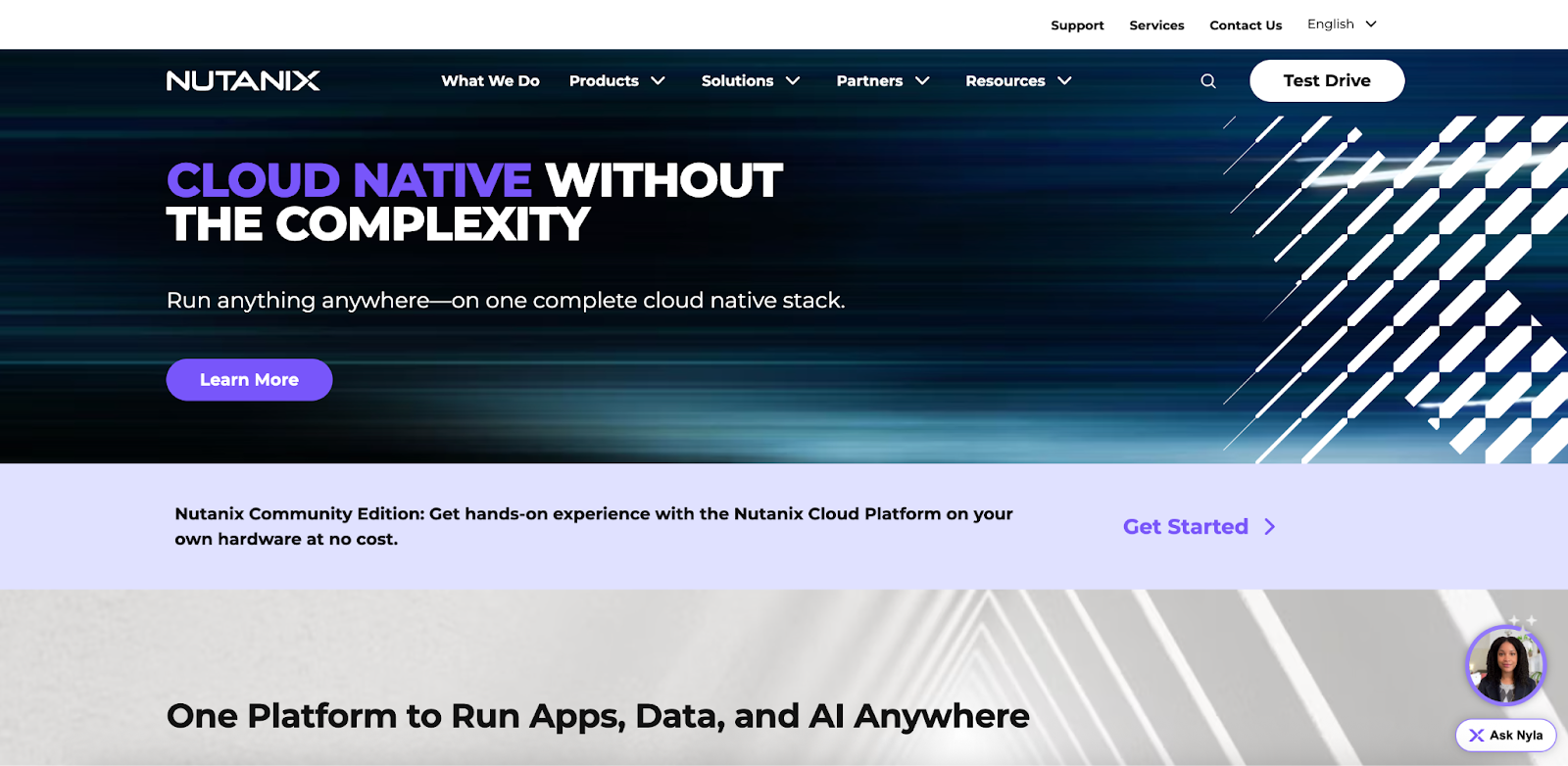The height and width of the screenshot is (766, 1568).
Task: Open the Partners menu
Action: click(x=869, y=81)
